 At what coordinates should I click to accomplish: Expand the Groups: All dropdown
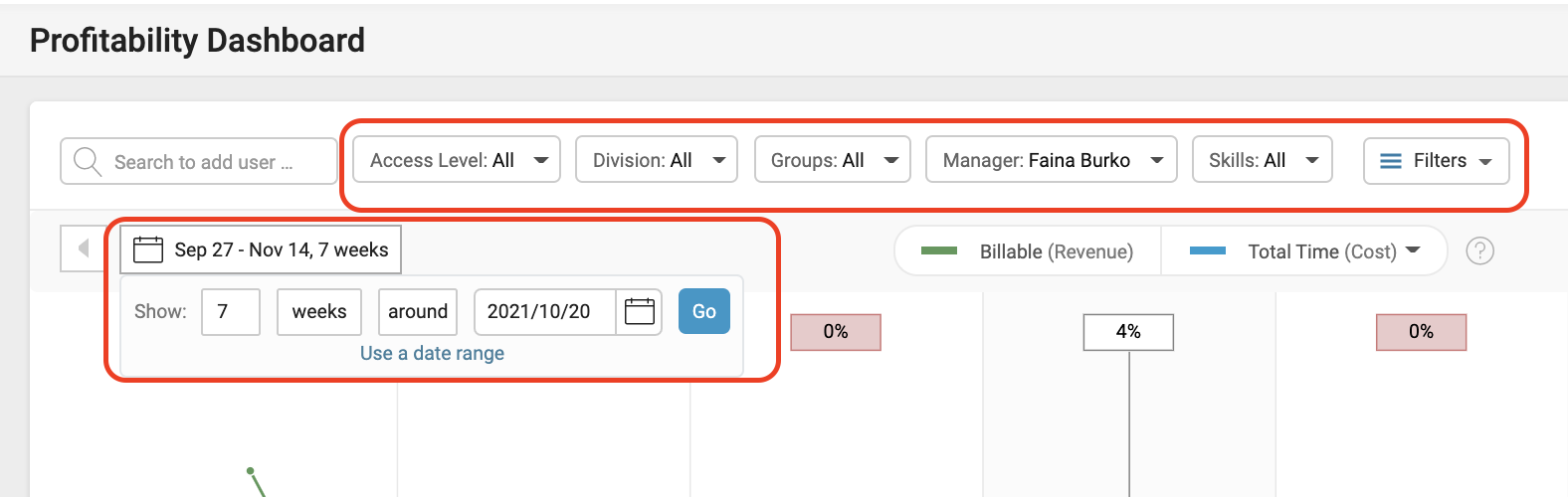833,160
